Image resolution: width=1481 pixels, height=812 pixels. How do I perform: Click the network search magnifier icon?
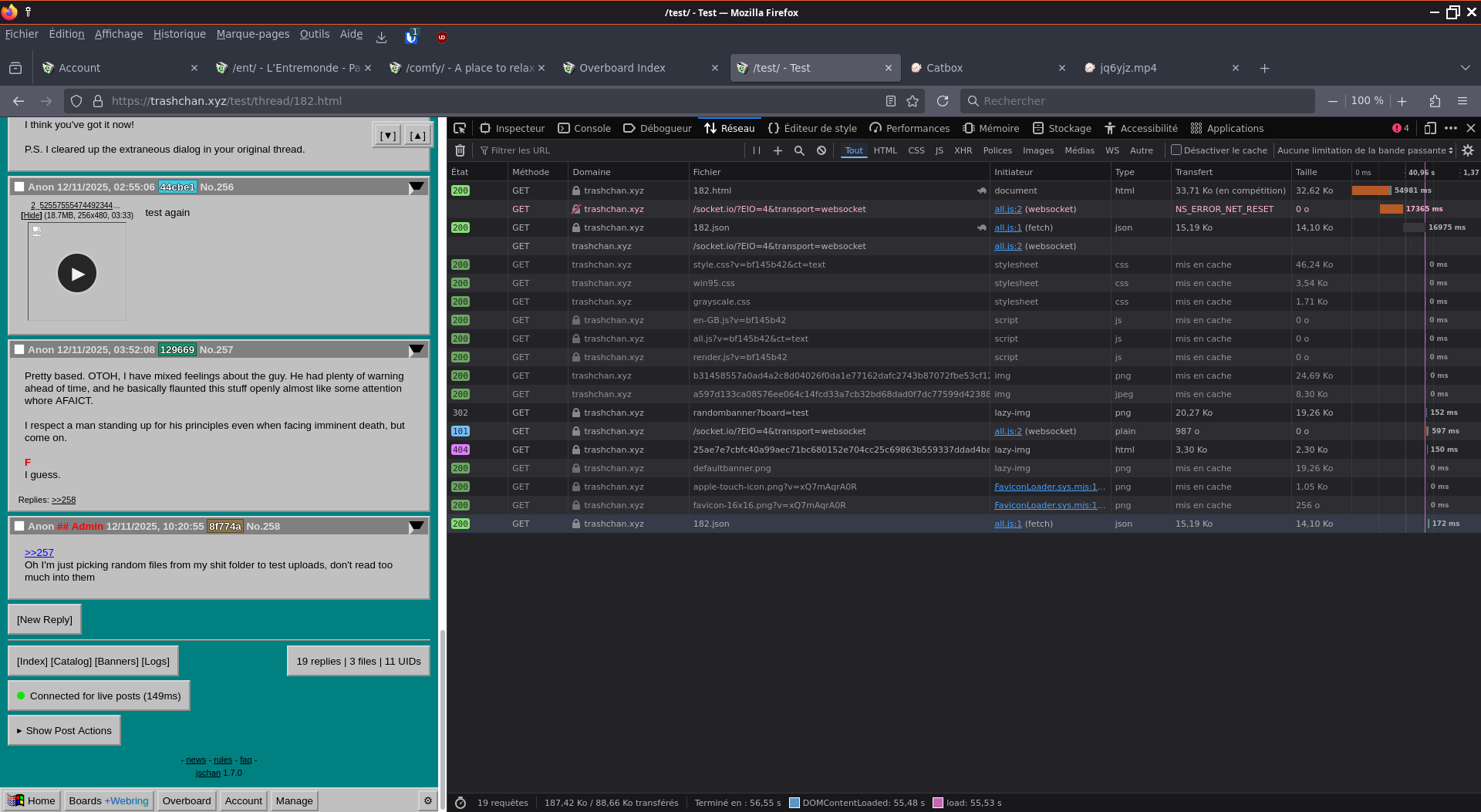coord(799,150)
